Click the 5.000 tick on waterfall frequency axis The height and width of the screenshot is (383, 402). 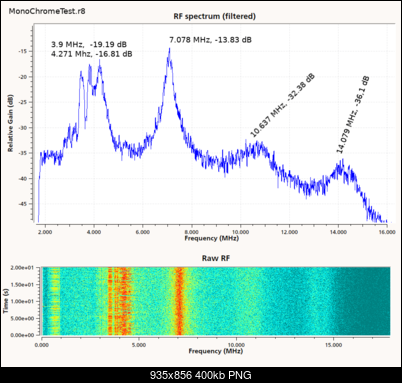coord(139,345)
